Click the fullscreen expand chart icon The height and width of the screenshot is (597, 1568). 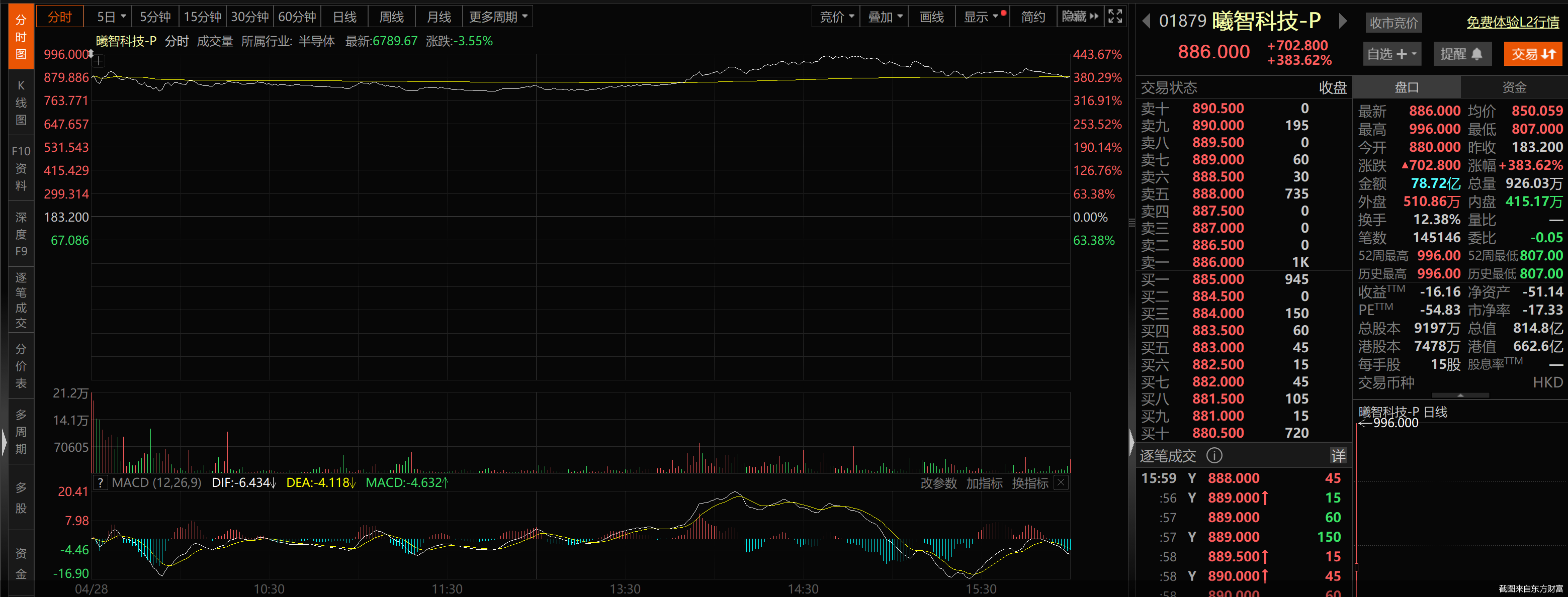tap(1115, 17)
